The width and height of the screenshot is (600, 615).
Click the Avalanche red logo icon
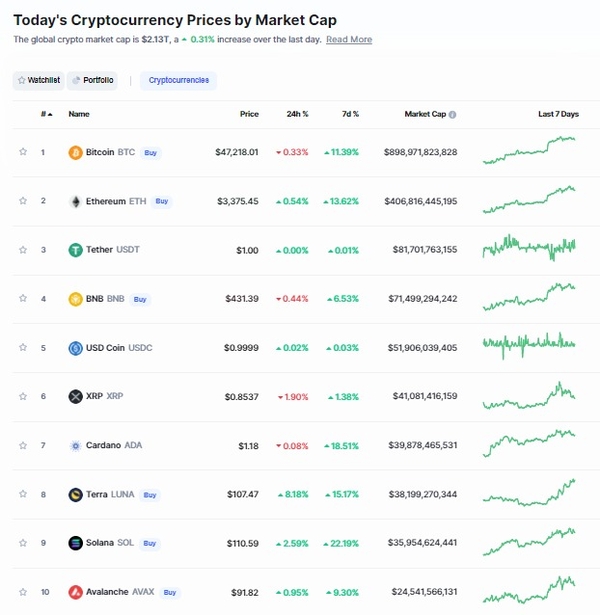[x=75, y=592]
